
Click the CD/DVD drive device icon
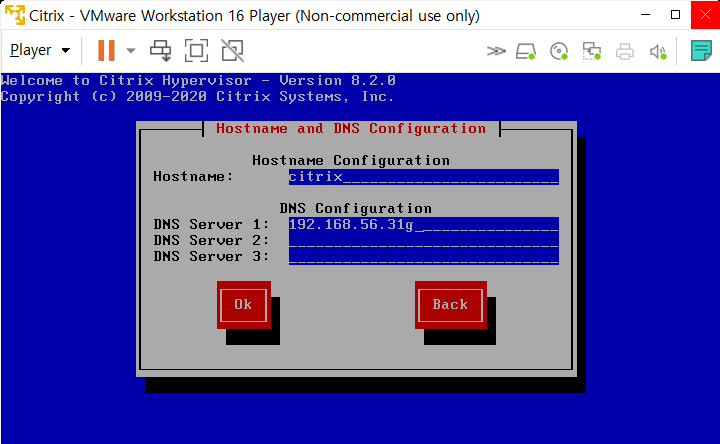[x=559, y=51]
